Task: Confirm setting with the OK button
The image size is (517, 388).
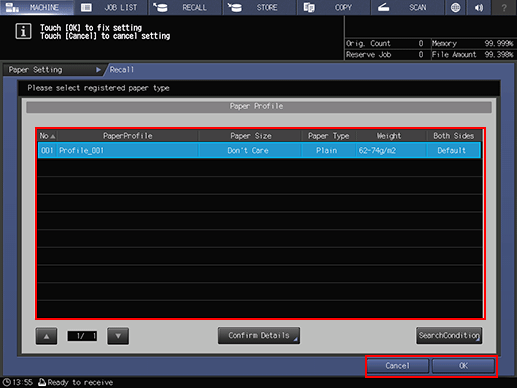Action: [x=463, y=366]
